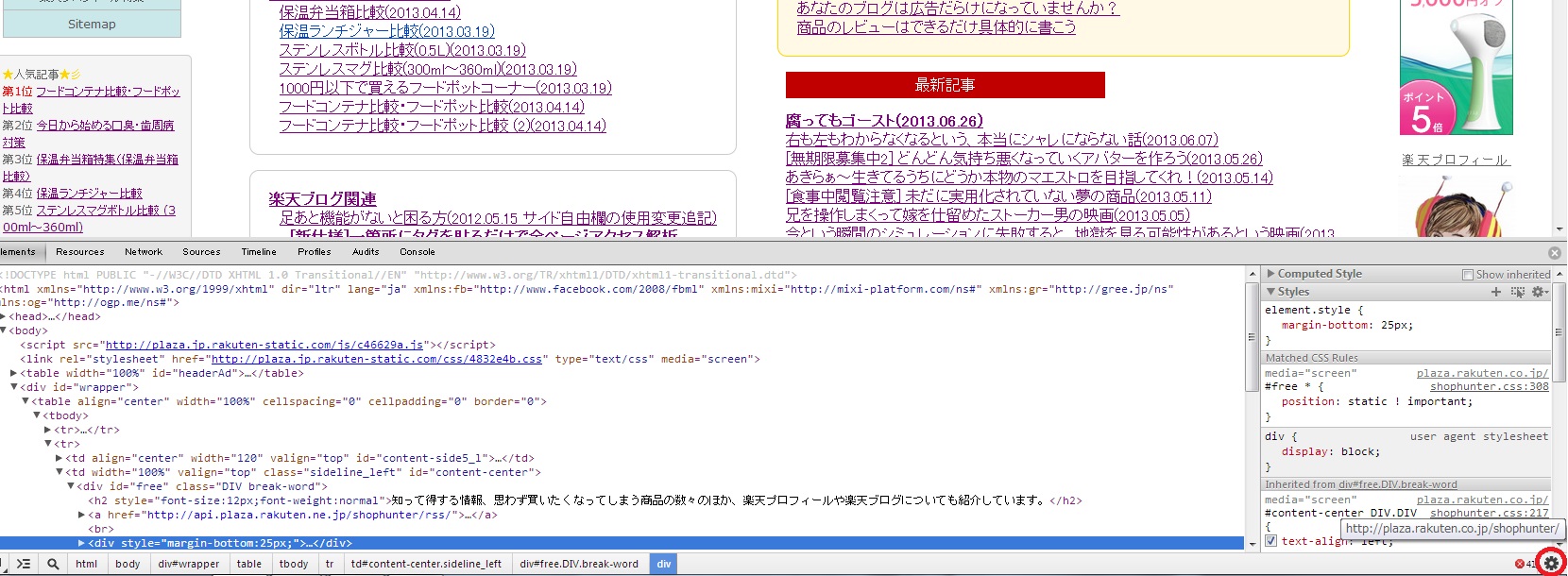Viewport: 1568px width, 576px height.
Task: Open shophunter.css:308 source link
Action: 1489,386
